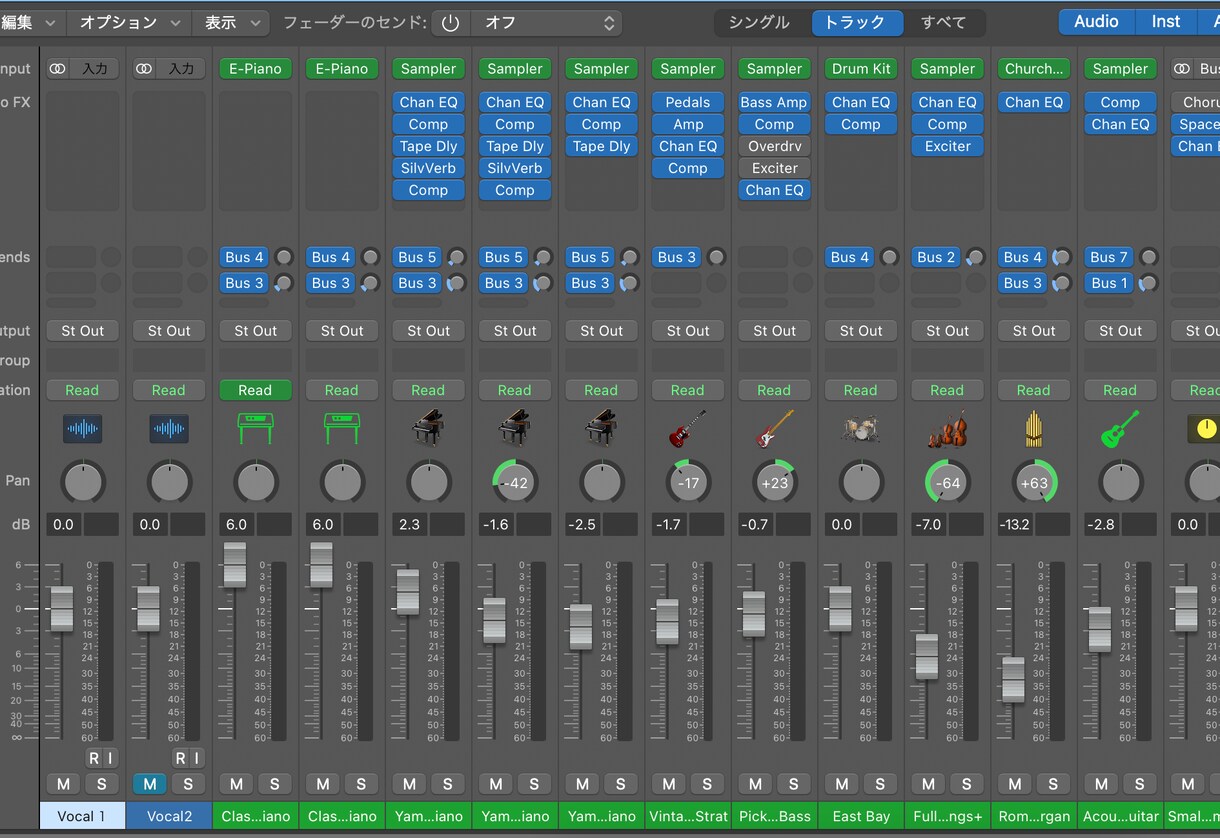Open Exciter plugin on strings channel
Screen dimensions: 1220x838
(x=947, y=146)
